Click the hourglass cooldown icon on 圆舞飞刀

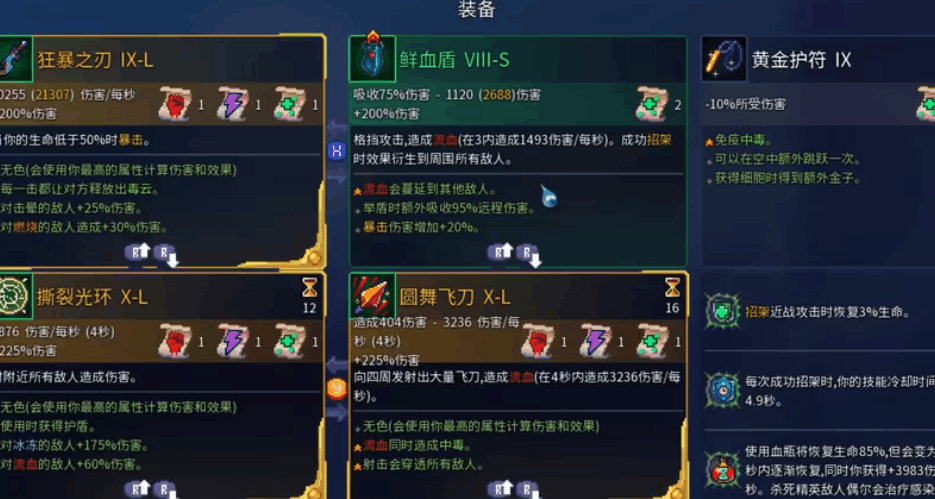click(672, 288)
